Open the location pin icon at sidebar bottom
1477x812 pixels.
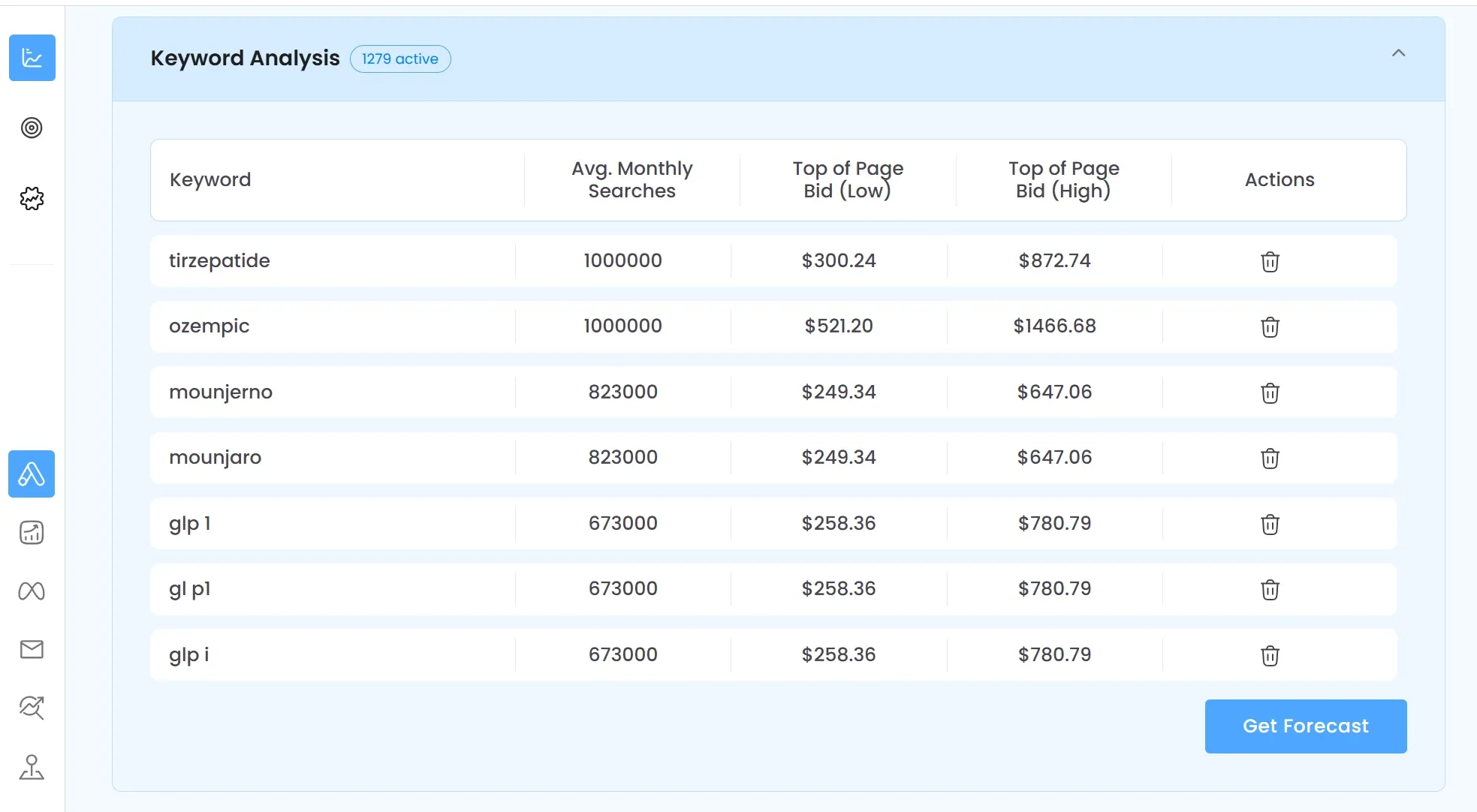tap(32, 767)
